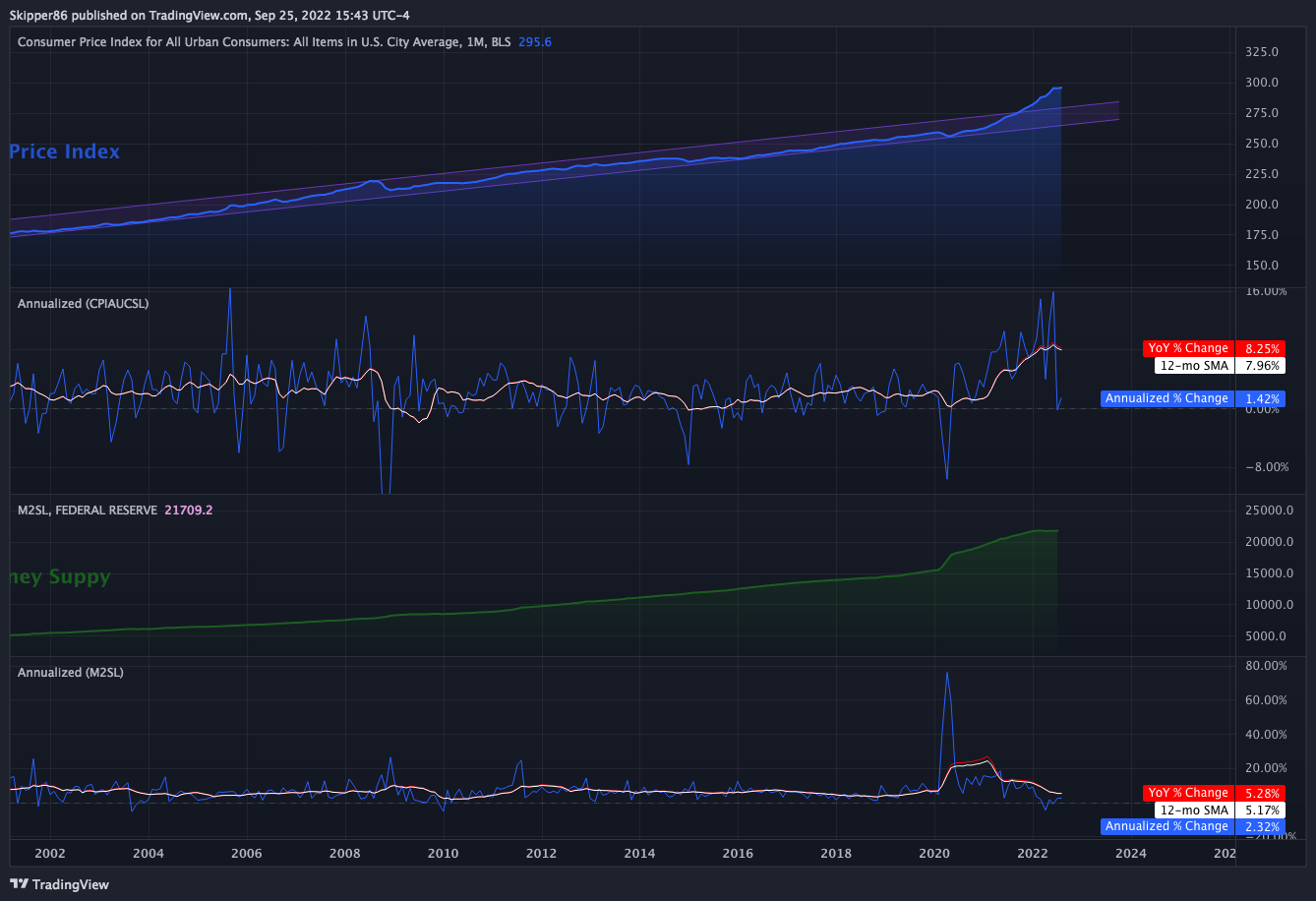This screenshot has height=901, width=1316.
Task: Click the 20.00% axis label
Action: point(1266,767)
